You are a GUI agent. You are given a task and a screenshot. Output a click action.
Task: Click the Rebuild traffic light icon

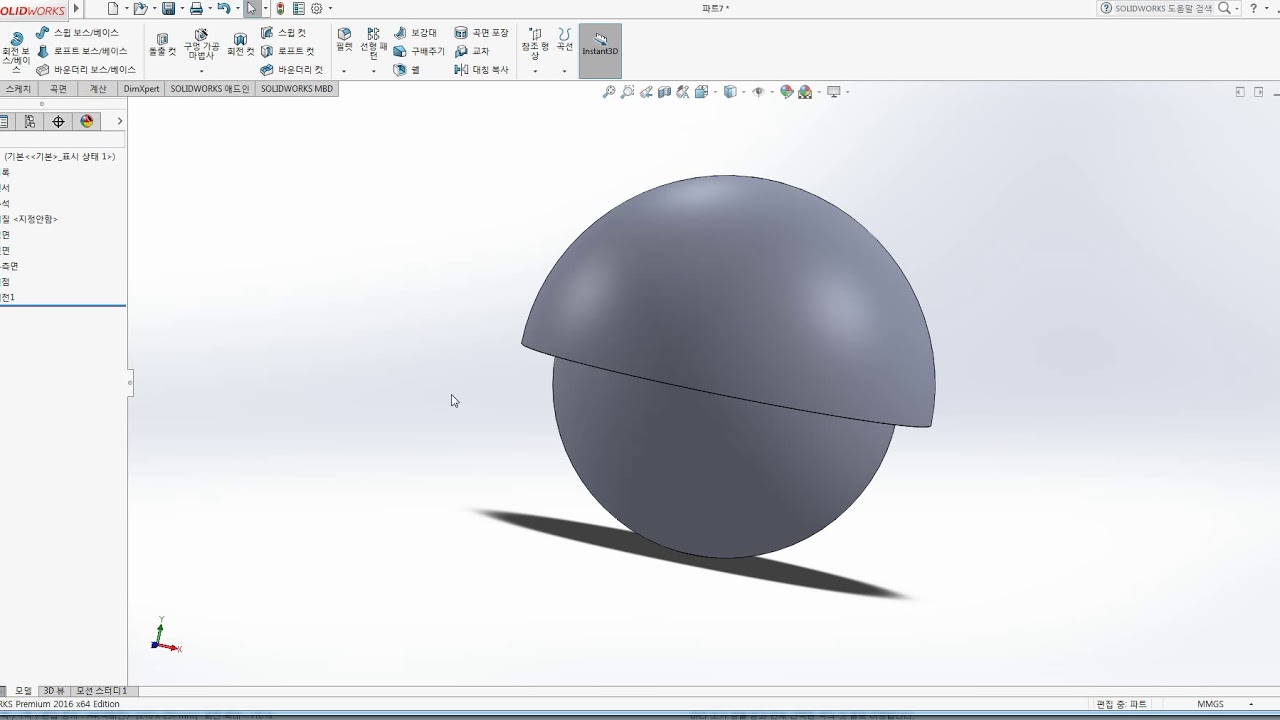(x=280, y=8)
